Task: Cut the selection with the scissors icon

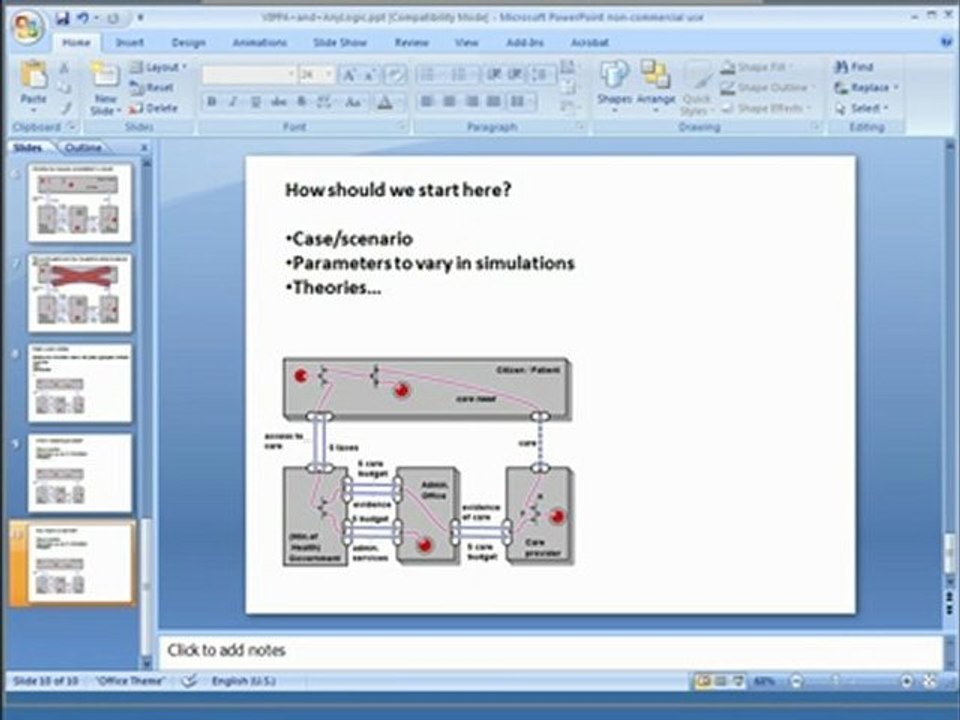Action: pos(64,68)
